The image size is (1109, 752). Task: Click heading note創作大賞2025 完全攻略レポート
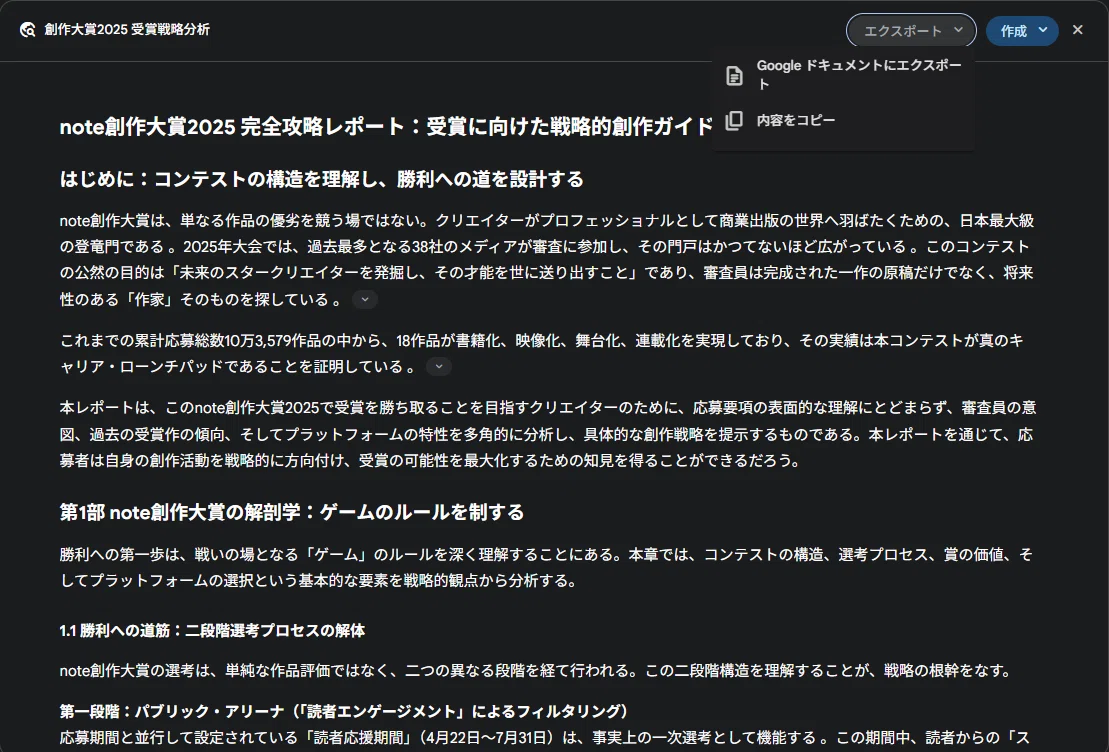[x=386, y=127]
